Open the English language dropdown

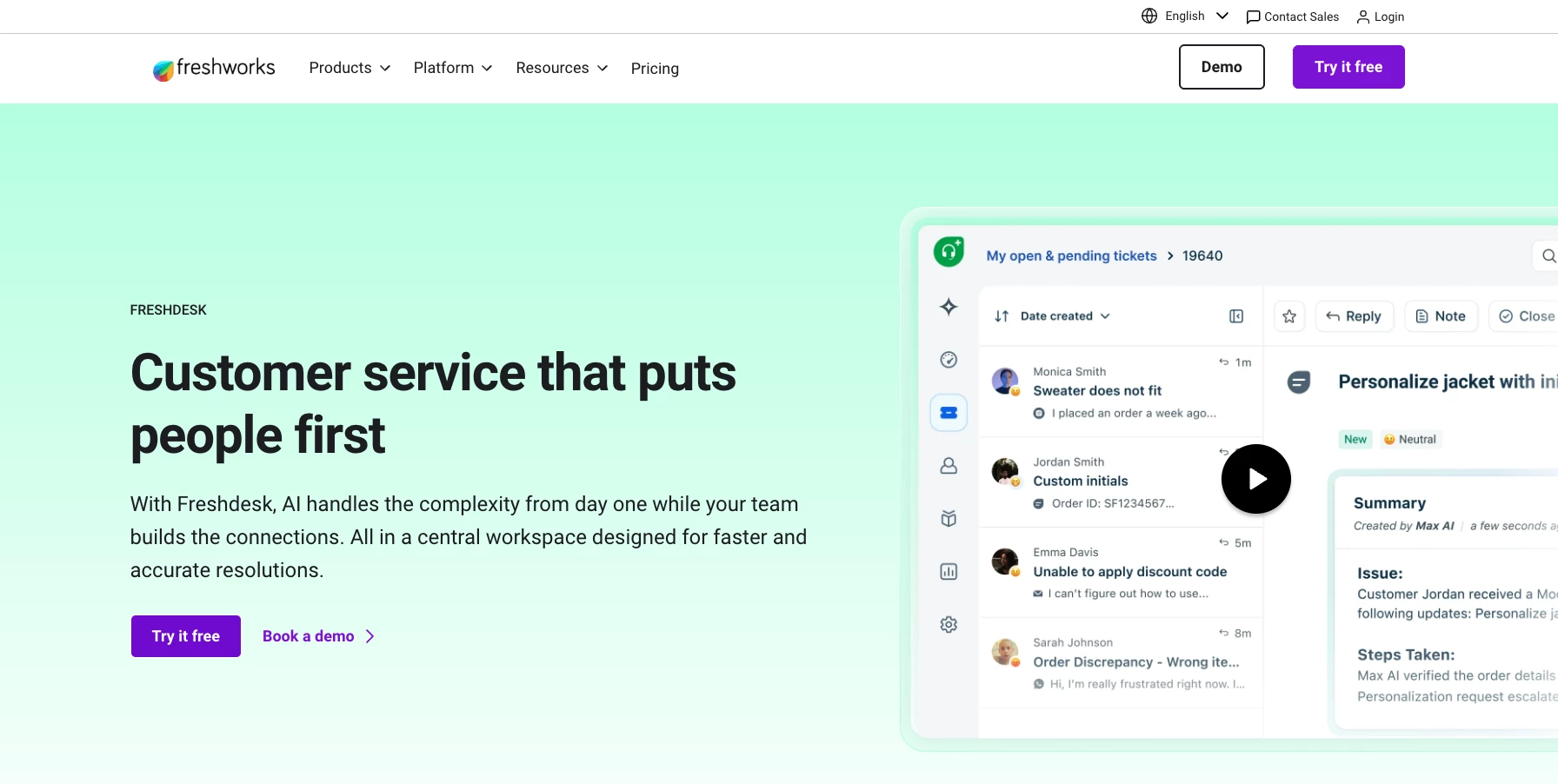1196,16
